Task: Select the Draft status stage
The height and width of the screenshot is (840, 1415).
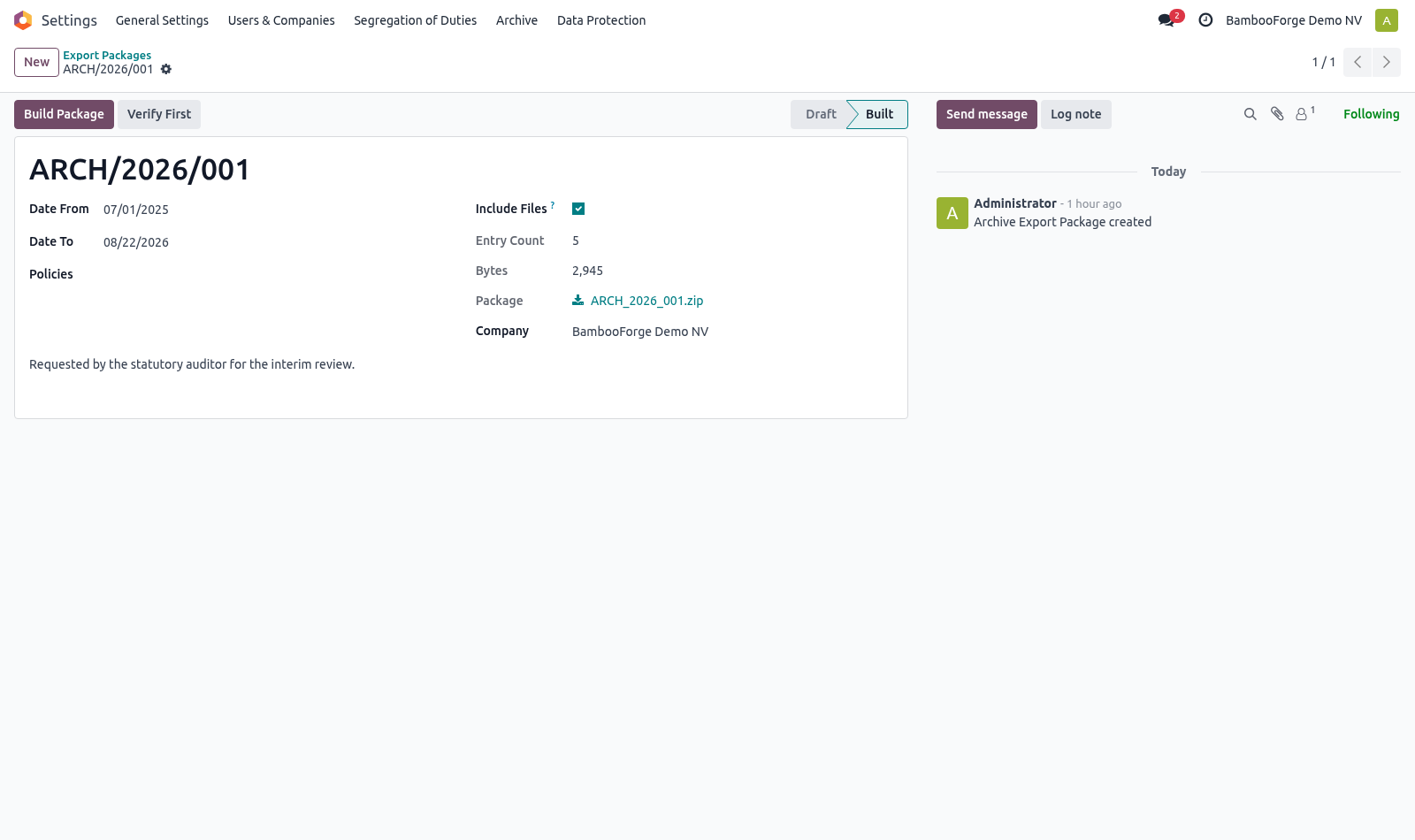Action: (x=820, y=114)
